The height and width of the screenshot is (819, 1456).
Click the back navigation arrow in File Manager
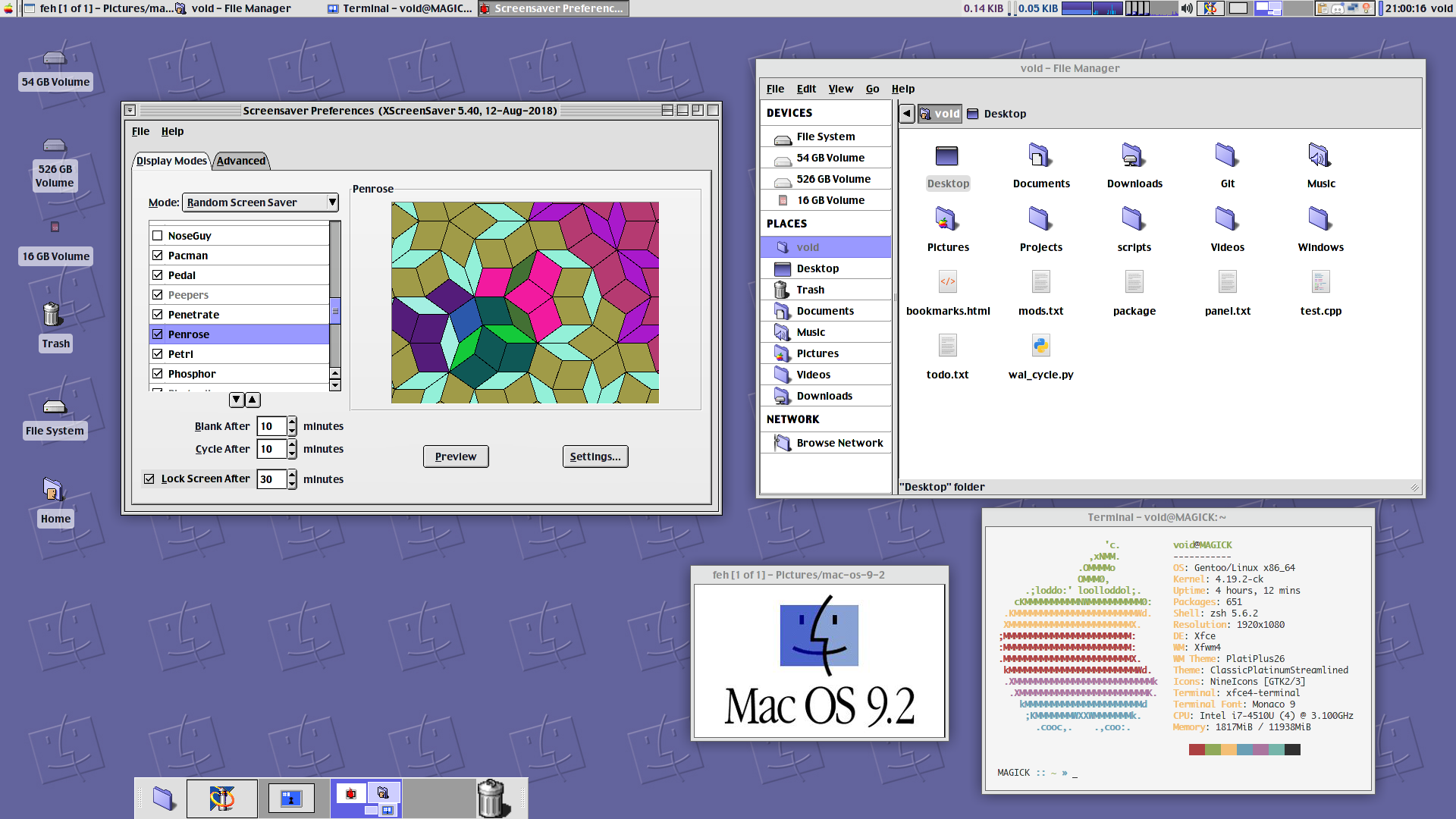click(x=905, y=113)
